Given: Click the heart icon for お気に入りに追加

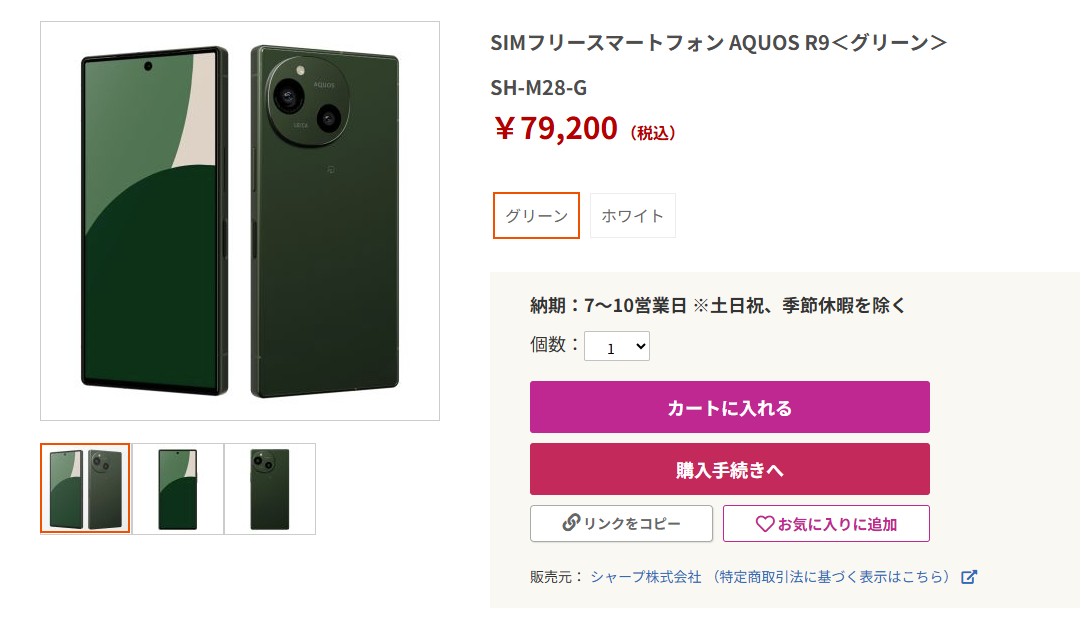Looking at the screenshot, I should [765, 523].
